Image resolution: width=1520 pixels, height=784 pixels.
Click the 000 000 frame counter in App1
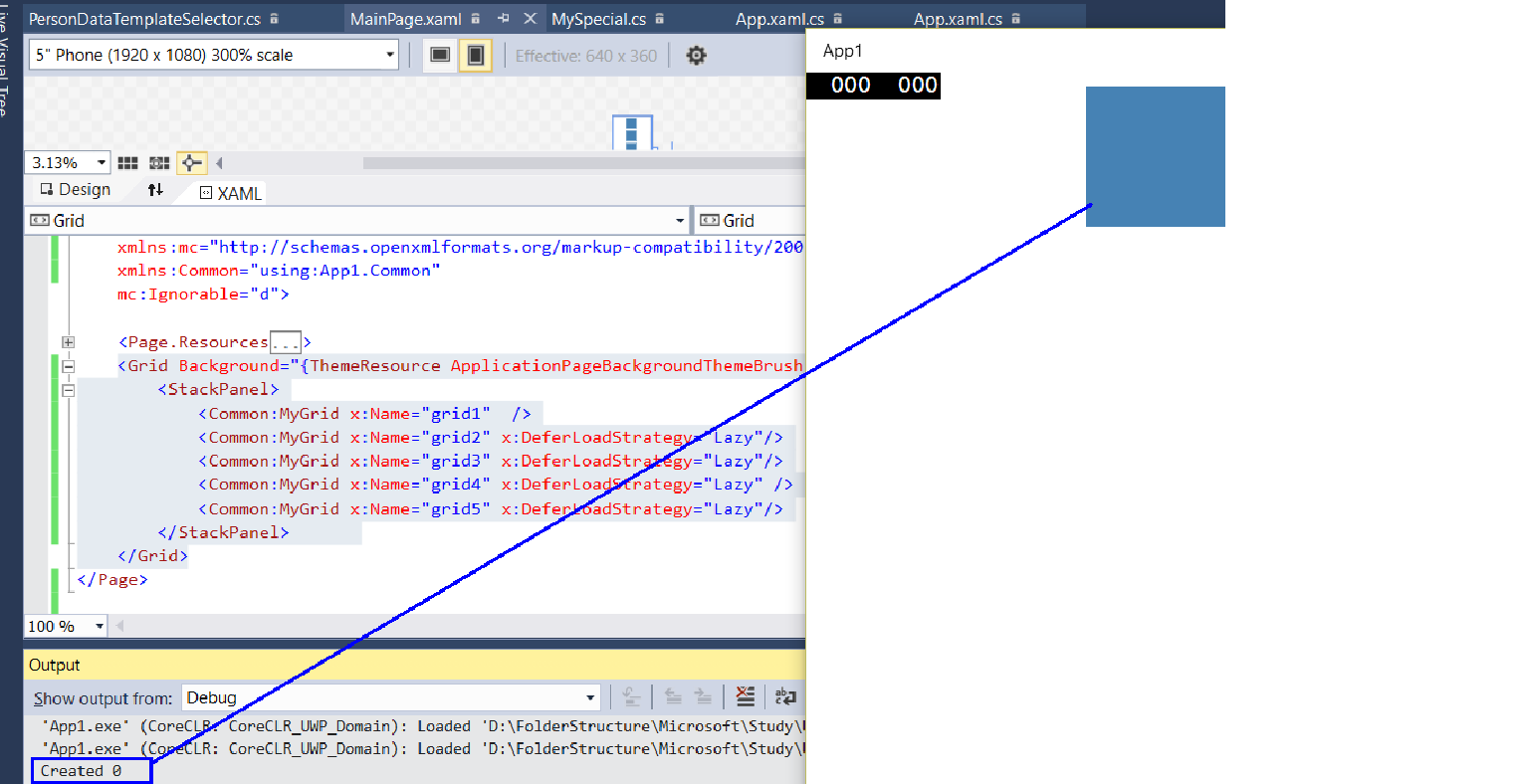[x=873, y=85]
